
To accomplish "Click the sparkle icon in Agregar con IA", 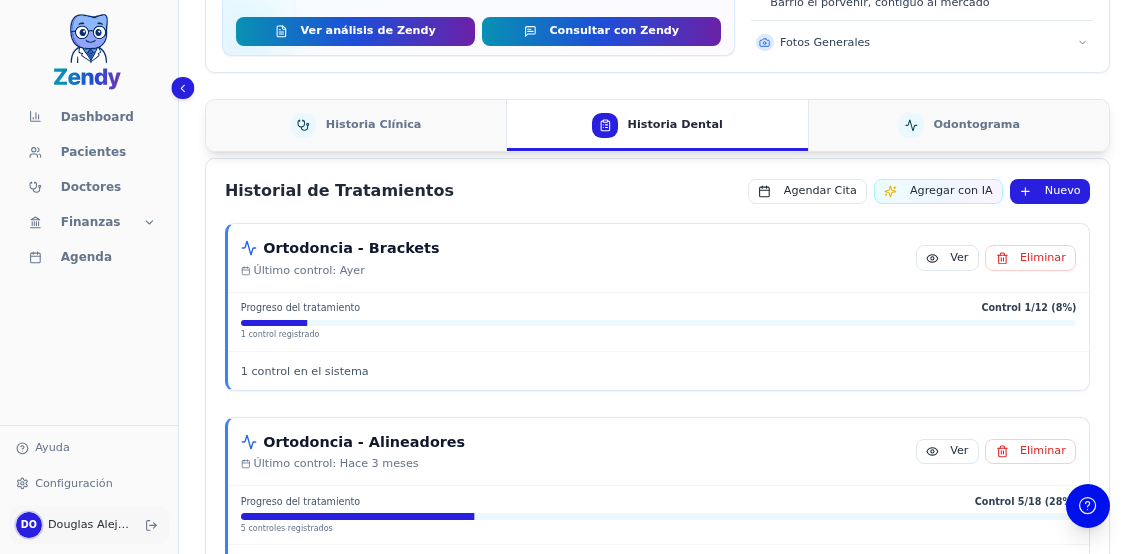I will [x=890, y=191].
